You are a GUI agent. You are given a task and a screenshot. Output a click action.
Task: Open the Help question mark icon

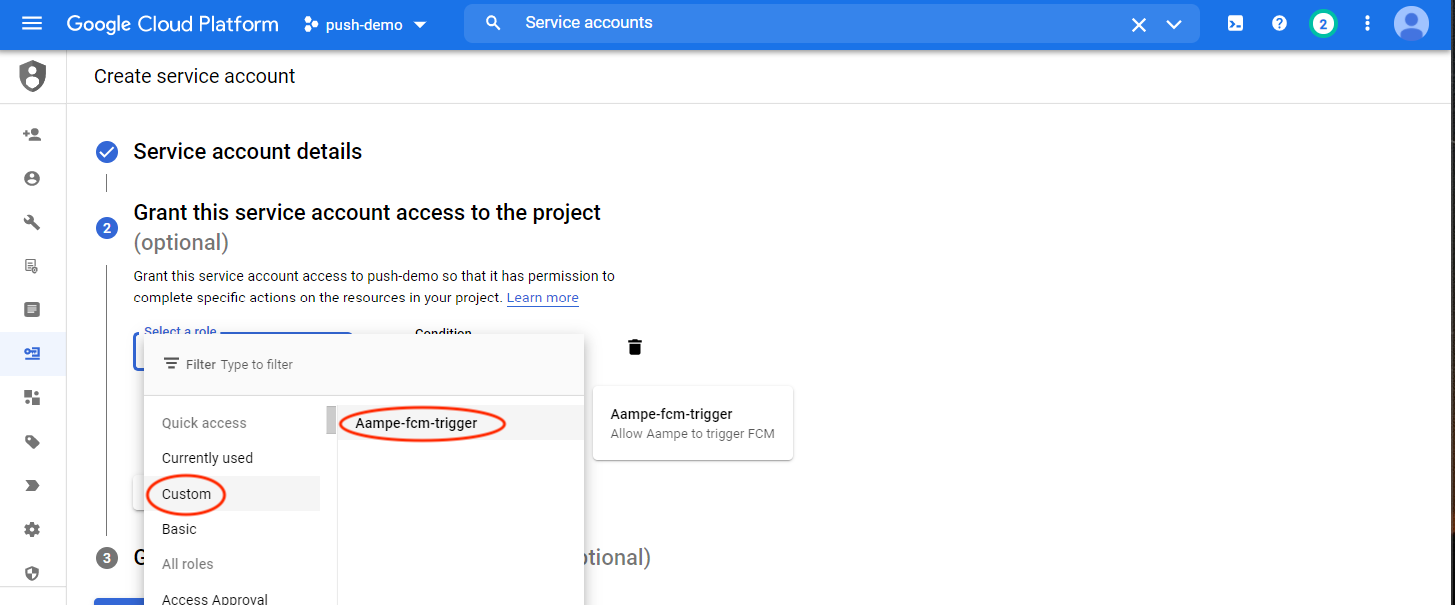pos(1279,23)
